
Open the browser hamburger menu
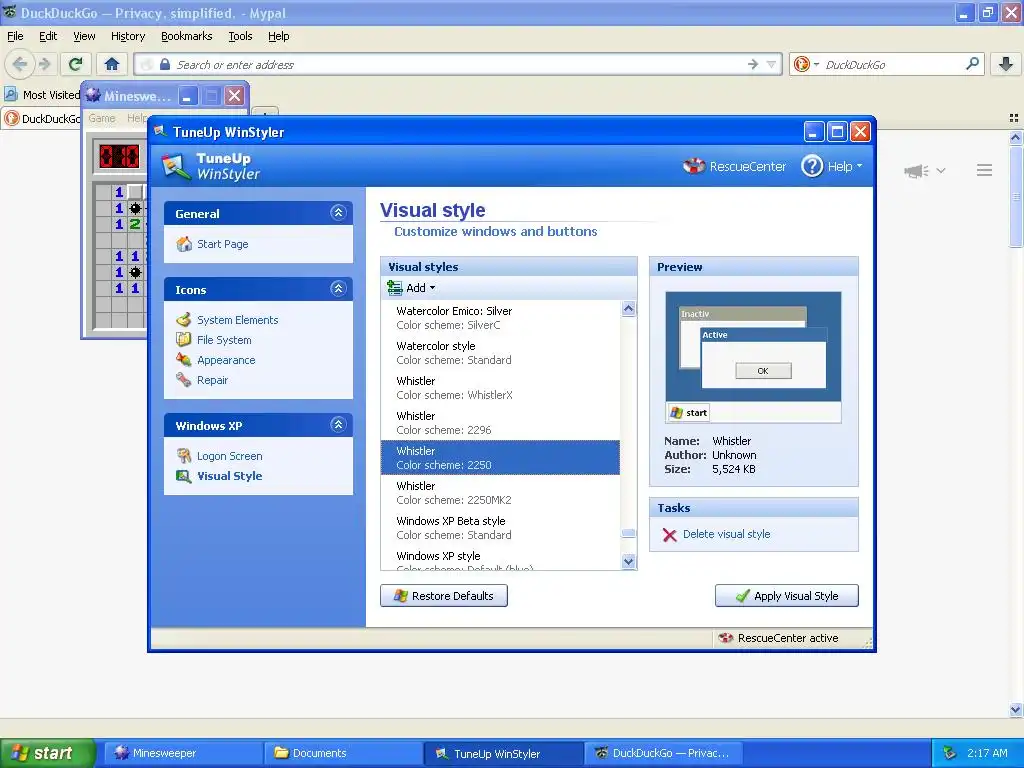coord(984,170)
